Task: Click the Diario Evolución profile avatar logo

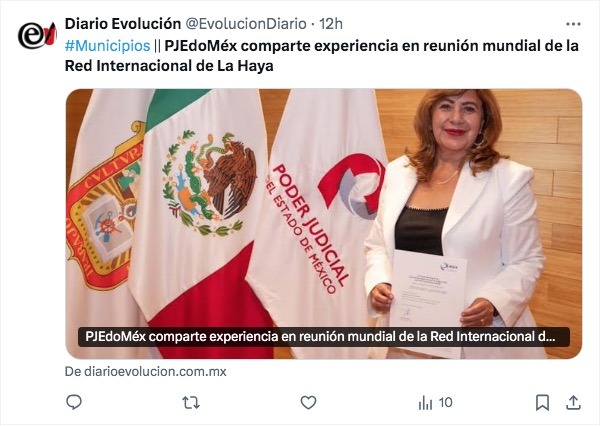Action: click(x=37, y=36)
